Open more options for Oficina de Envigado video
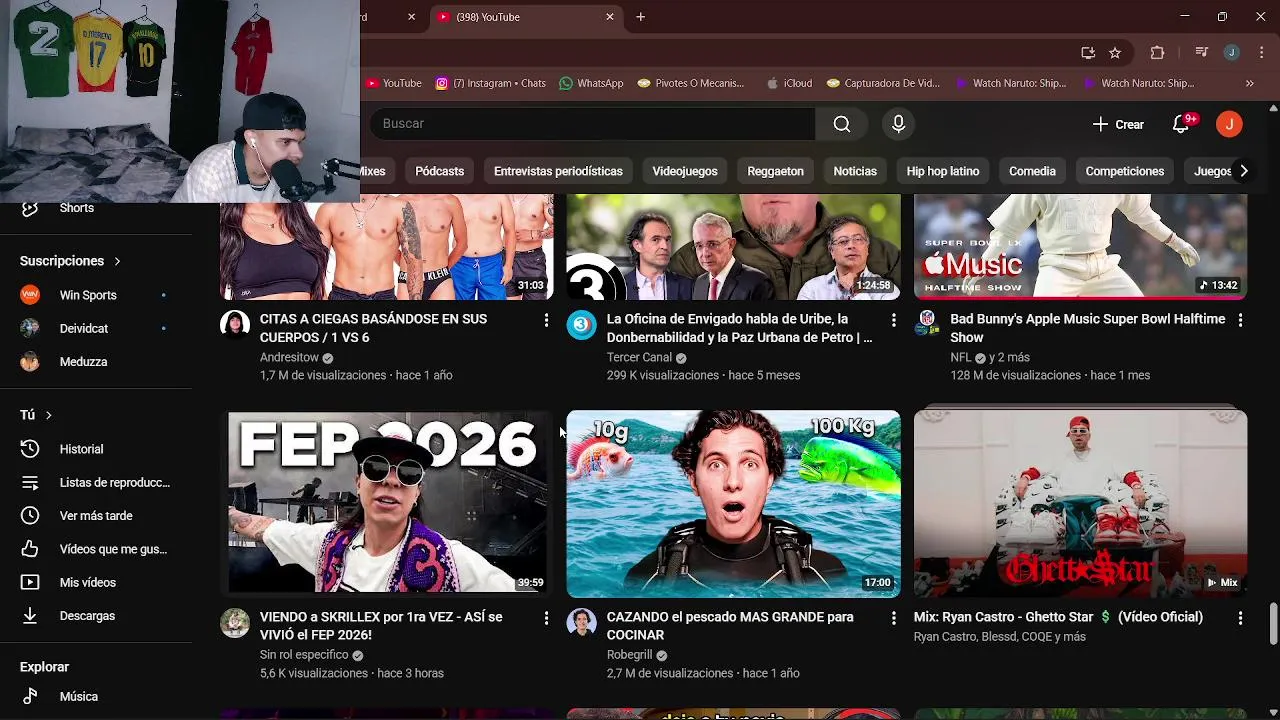The height and width of the screenshot is (720, 1280). coord(894,320)
